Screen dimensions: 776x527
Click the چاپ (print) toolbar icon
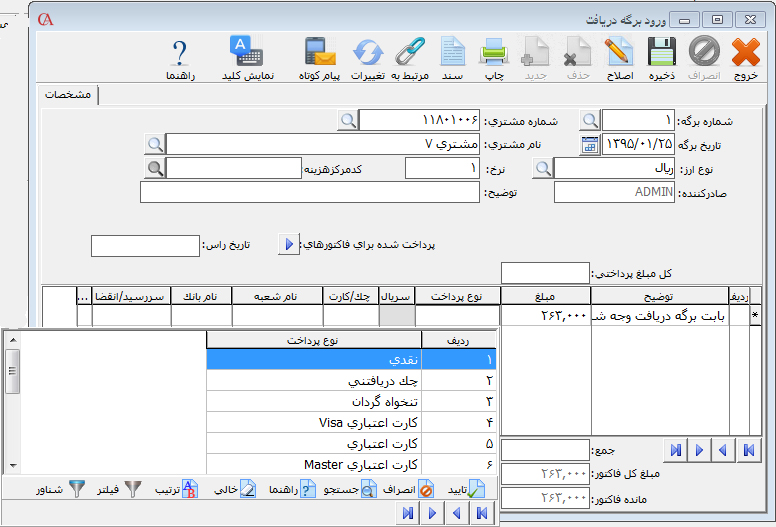[x=495, y=56]
